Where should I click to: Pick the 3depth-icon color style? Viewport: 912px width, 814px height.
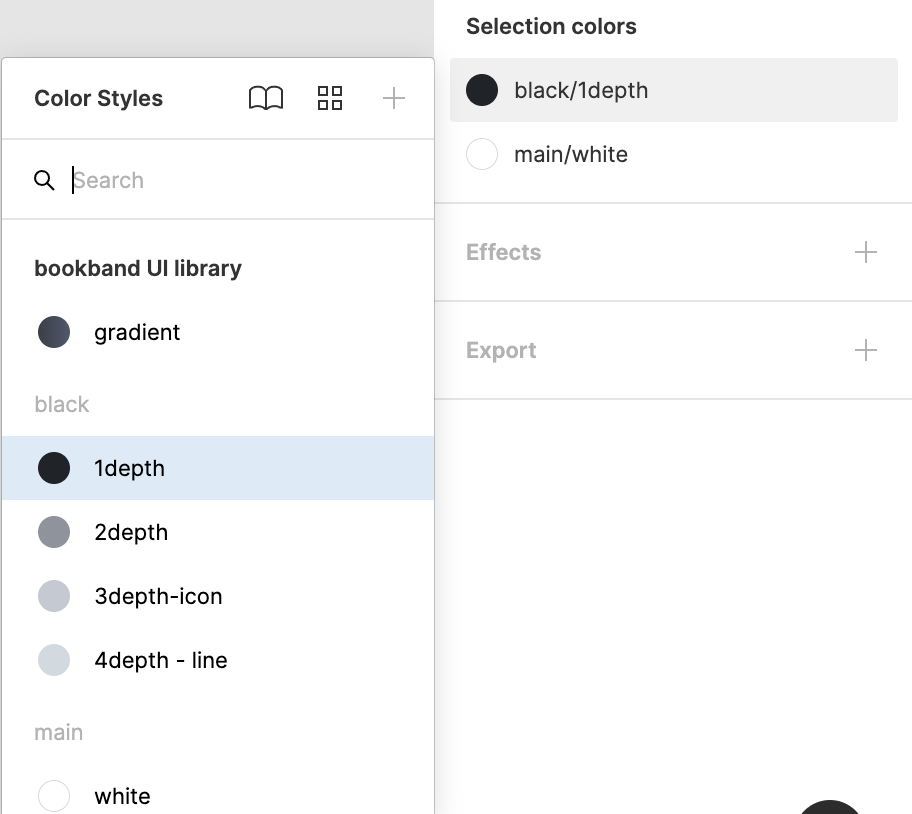[x=158, y=596]
